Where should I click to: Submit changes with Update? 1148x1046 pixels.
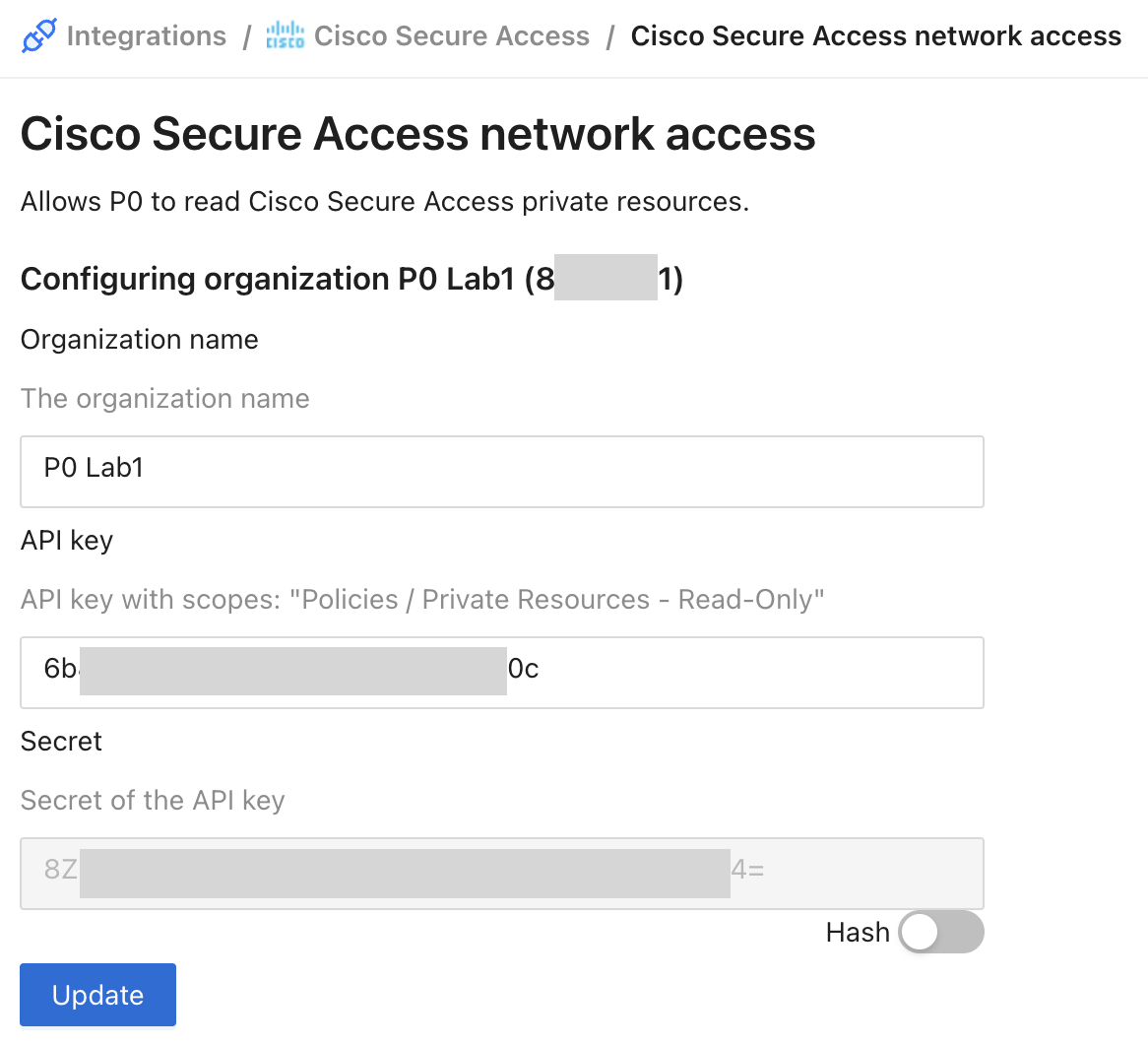point(96,995)
